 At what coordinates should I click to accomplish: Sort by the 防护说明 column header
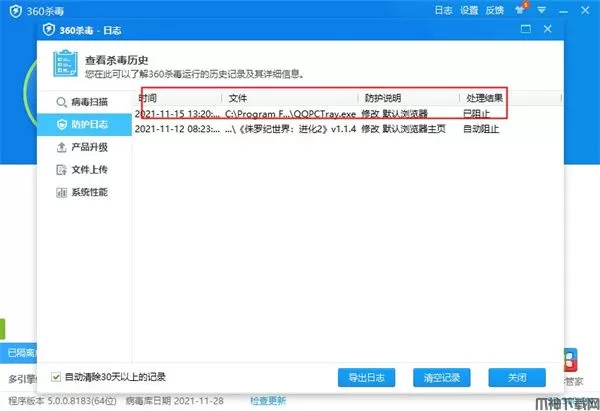(x=409, y=98)
